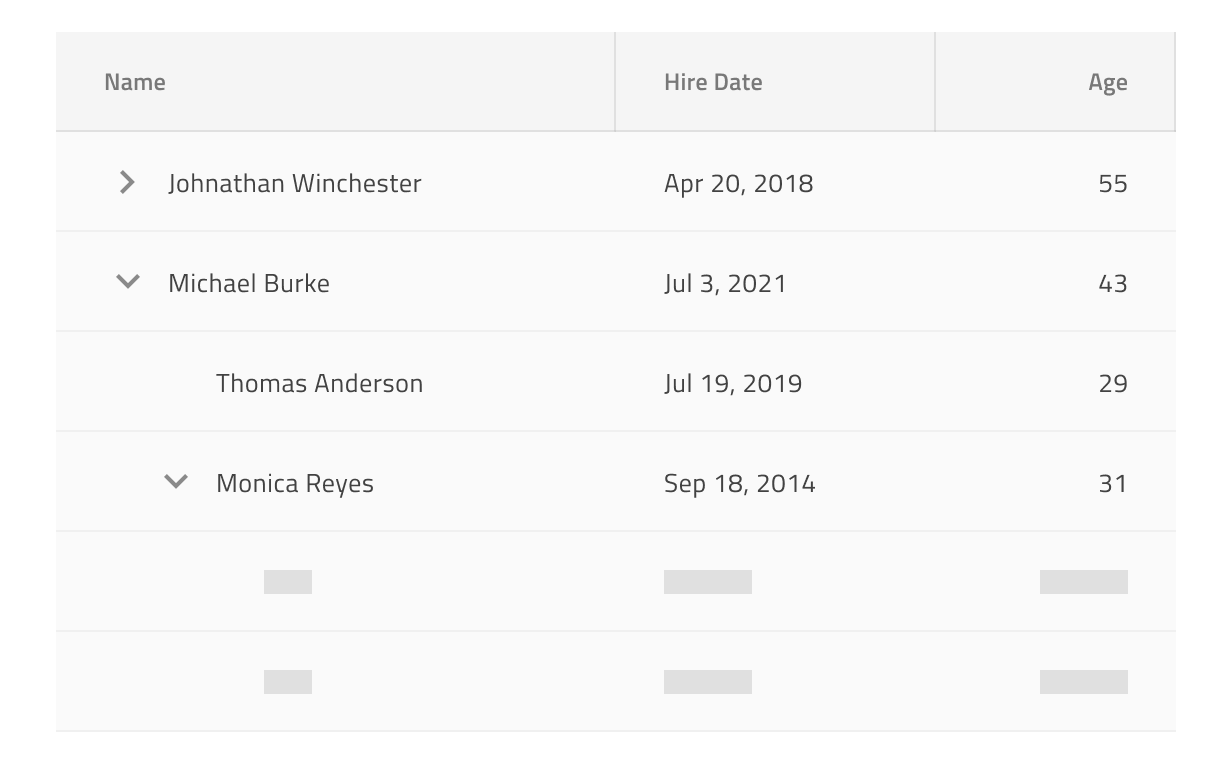1232x764 pixels.
Task: Click the first loading placeholder name cell
Action: point(335,582)
